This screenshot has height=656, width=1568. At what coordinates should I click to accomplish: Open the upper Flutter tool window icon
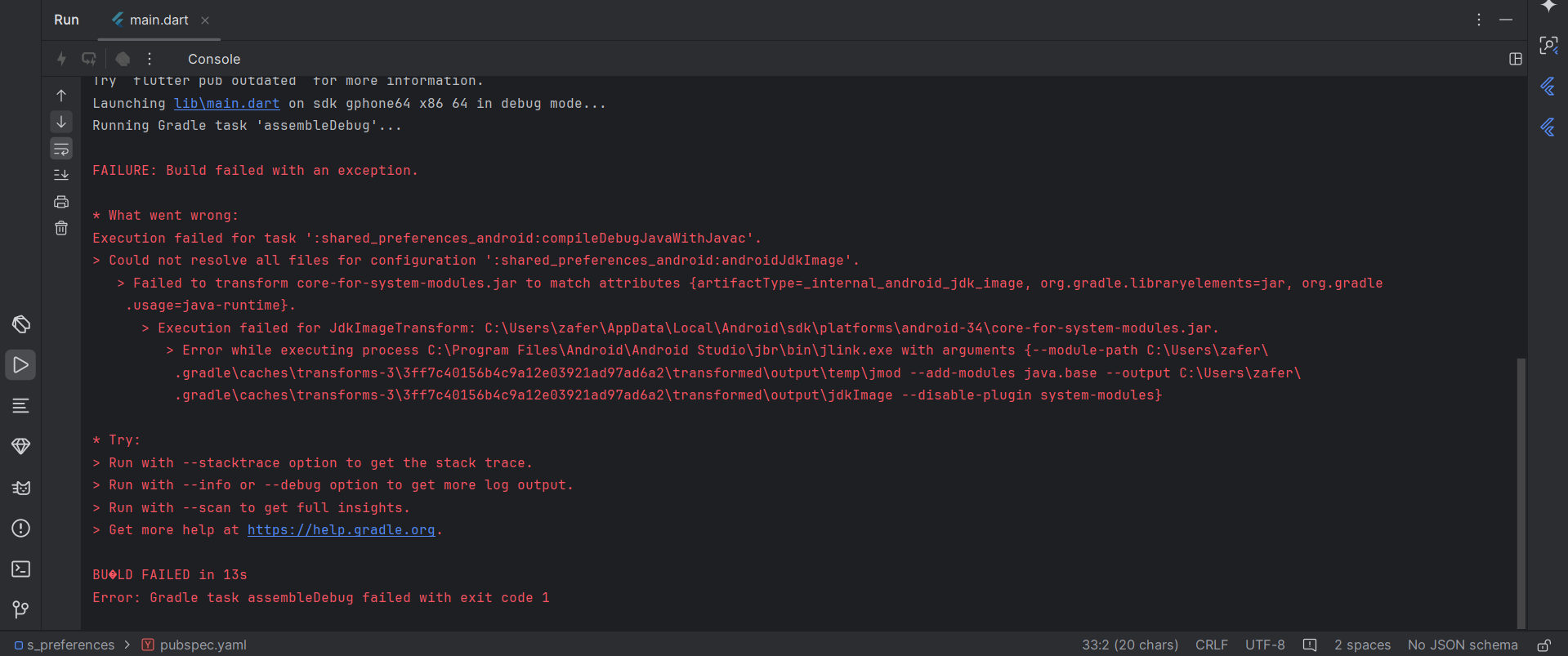click(1548, 87)
